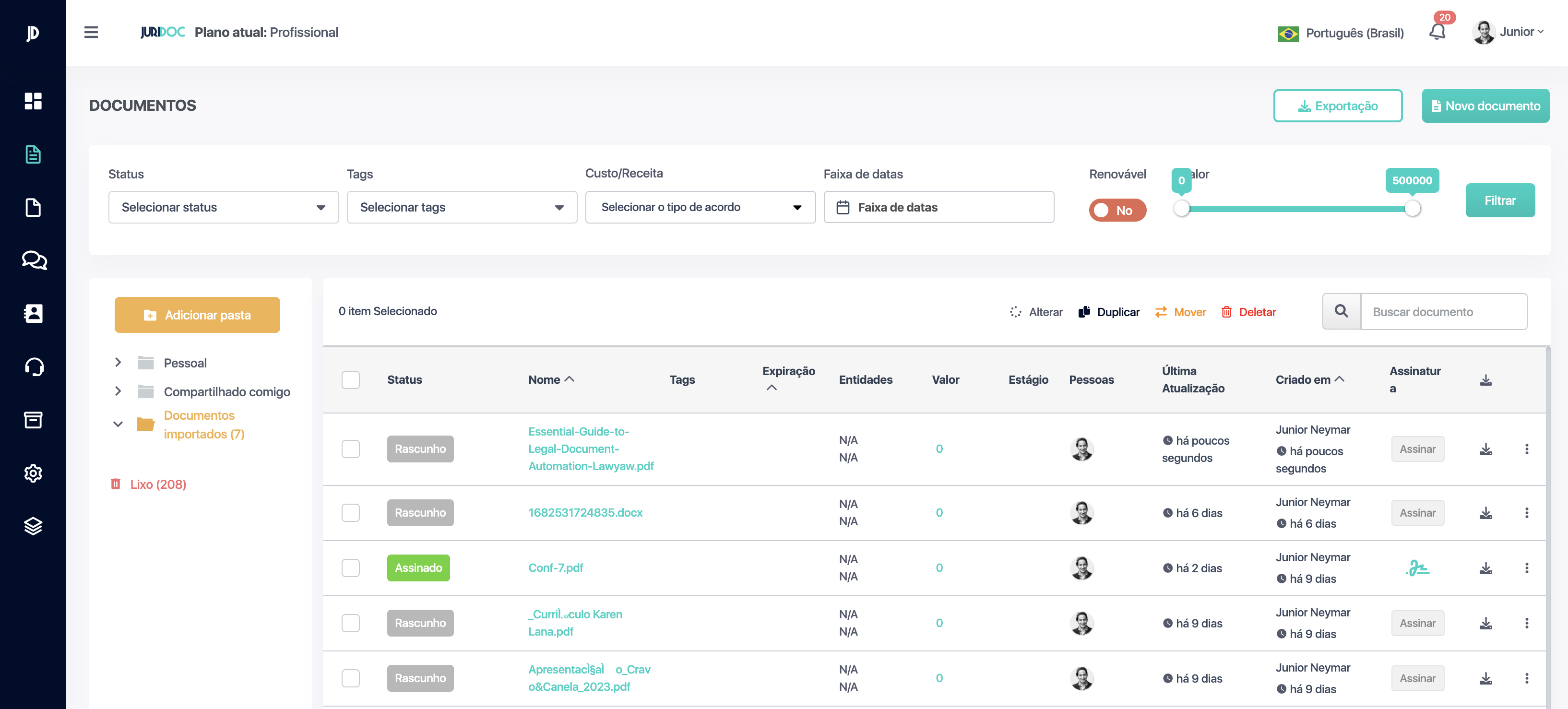Click the Valor slider's 500000 handle
Viewport: 1568px width, 709px height.
click(x=1412, y=209)
